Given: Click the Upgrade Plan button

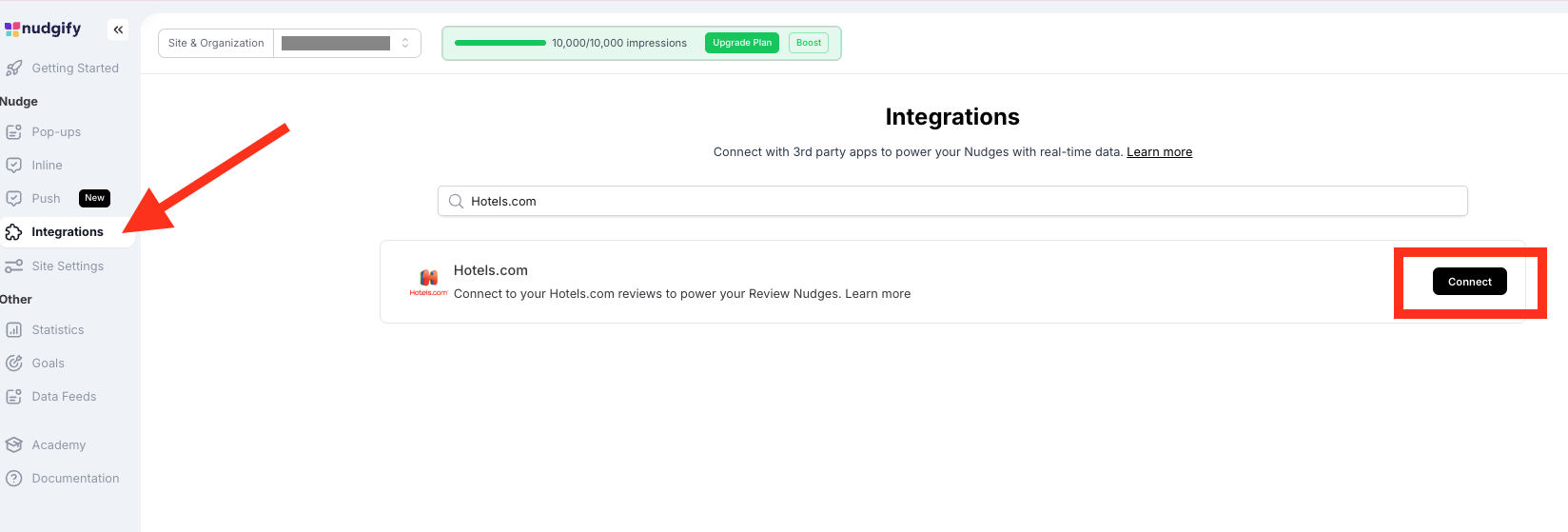Looking at the screenshot, I should (742, 43).
